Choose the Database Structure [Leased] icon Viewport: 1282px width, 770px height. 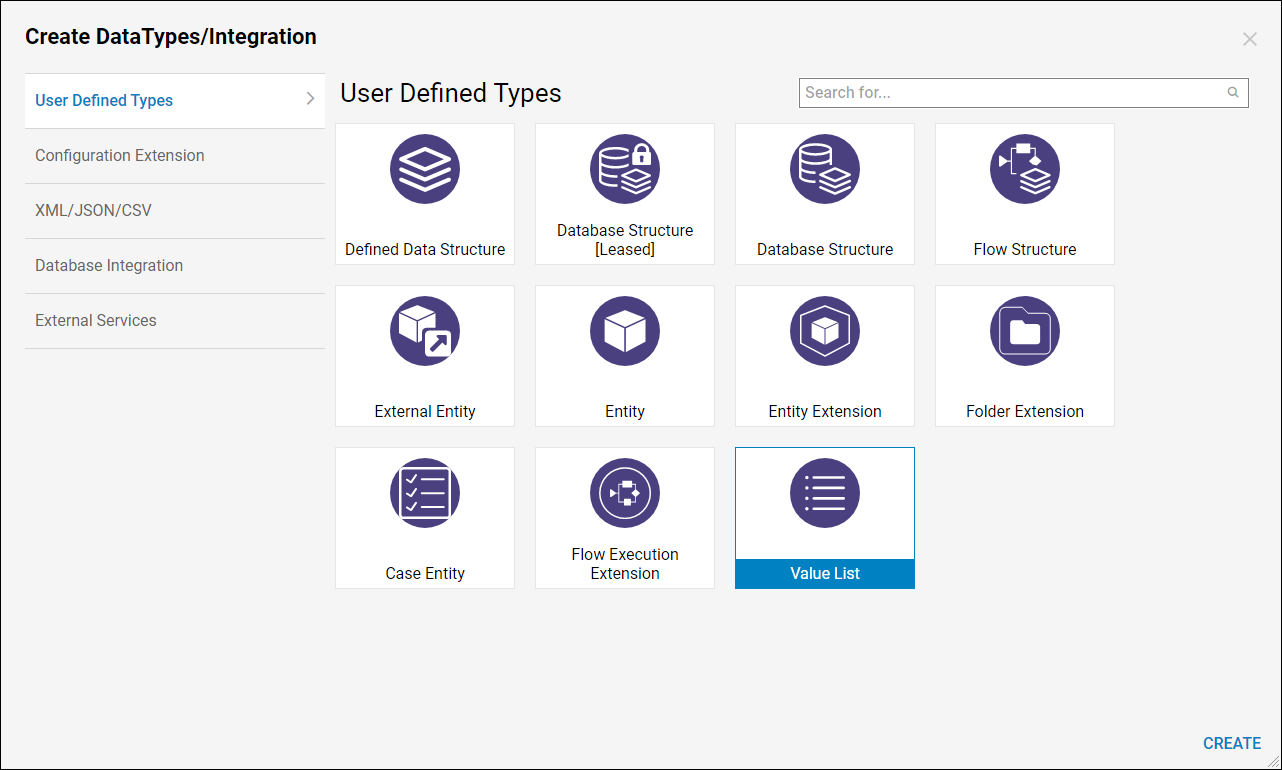[x=625, y=169]
